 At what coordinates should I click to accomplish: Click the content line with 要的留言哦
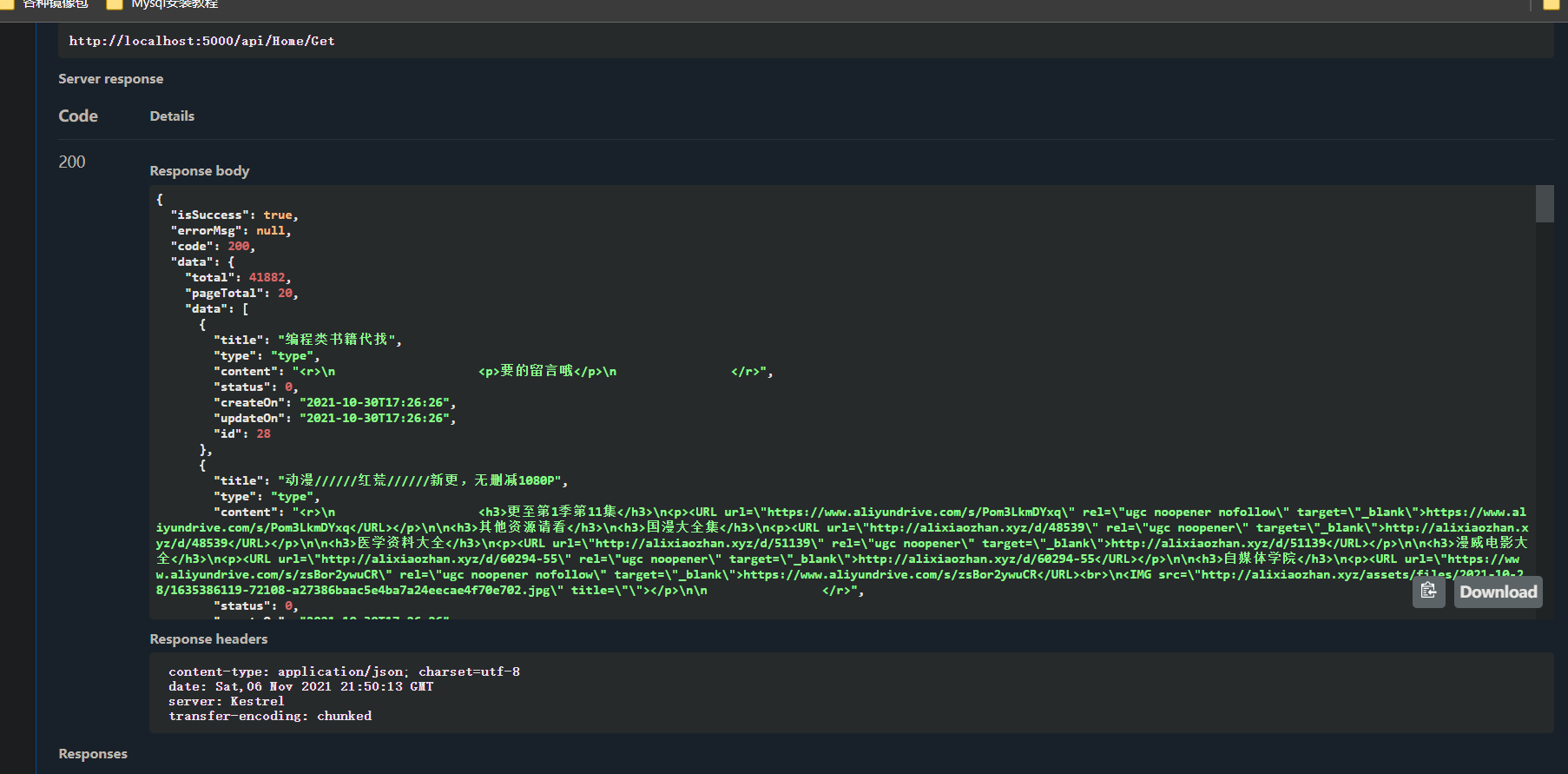click(x=493, y=372)
